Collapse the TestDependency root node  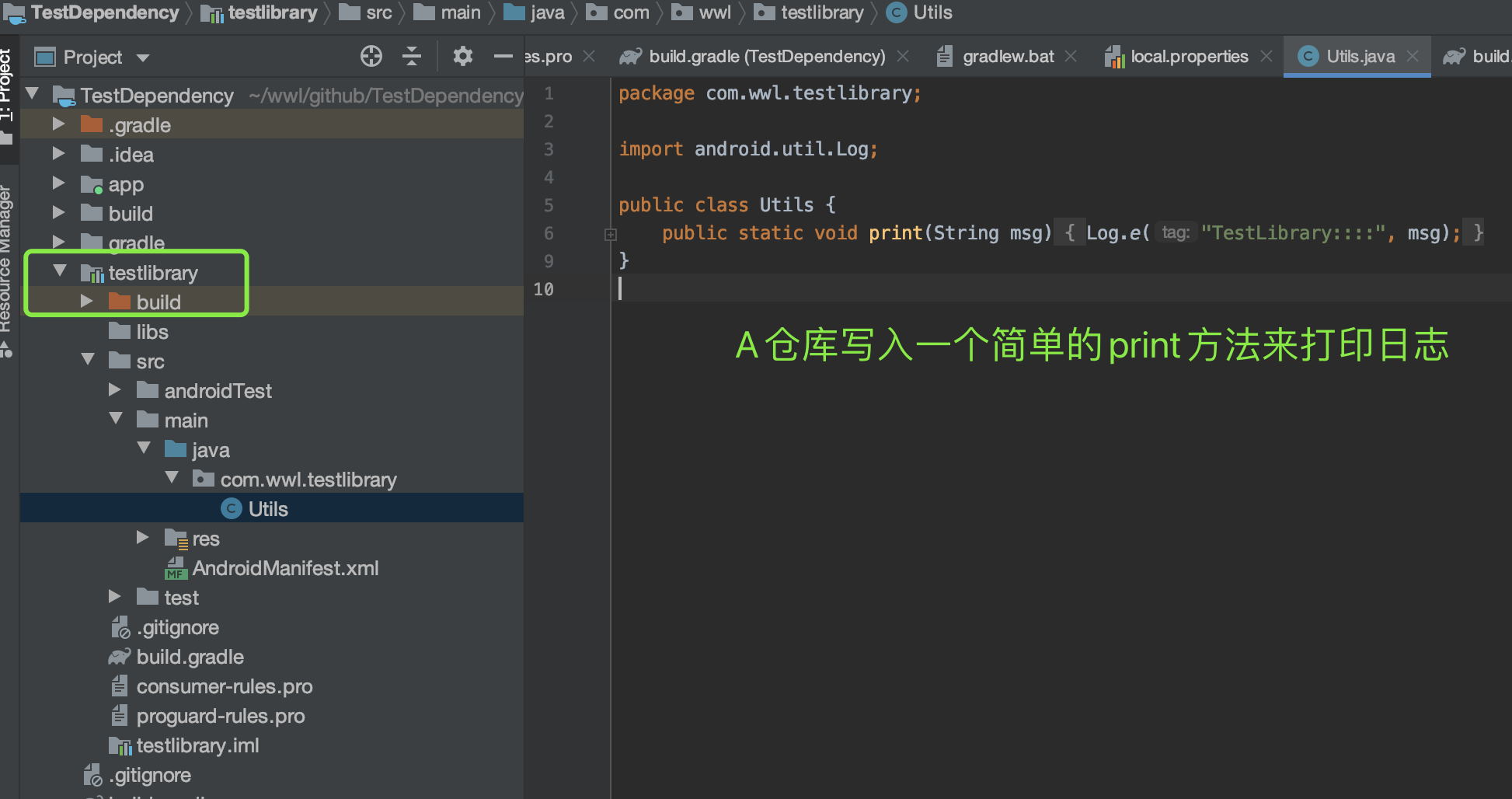click(33, 94)
